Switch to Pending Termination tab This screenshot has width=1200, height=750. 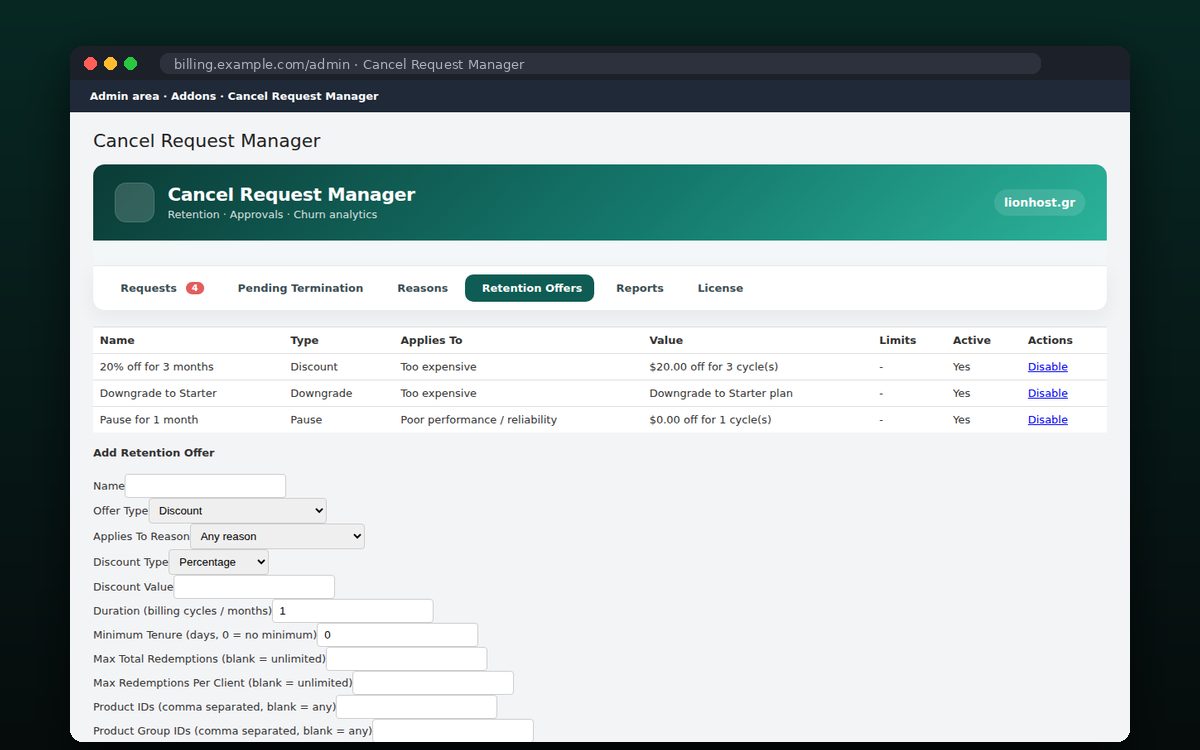tap(300, 288)
